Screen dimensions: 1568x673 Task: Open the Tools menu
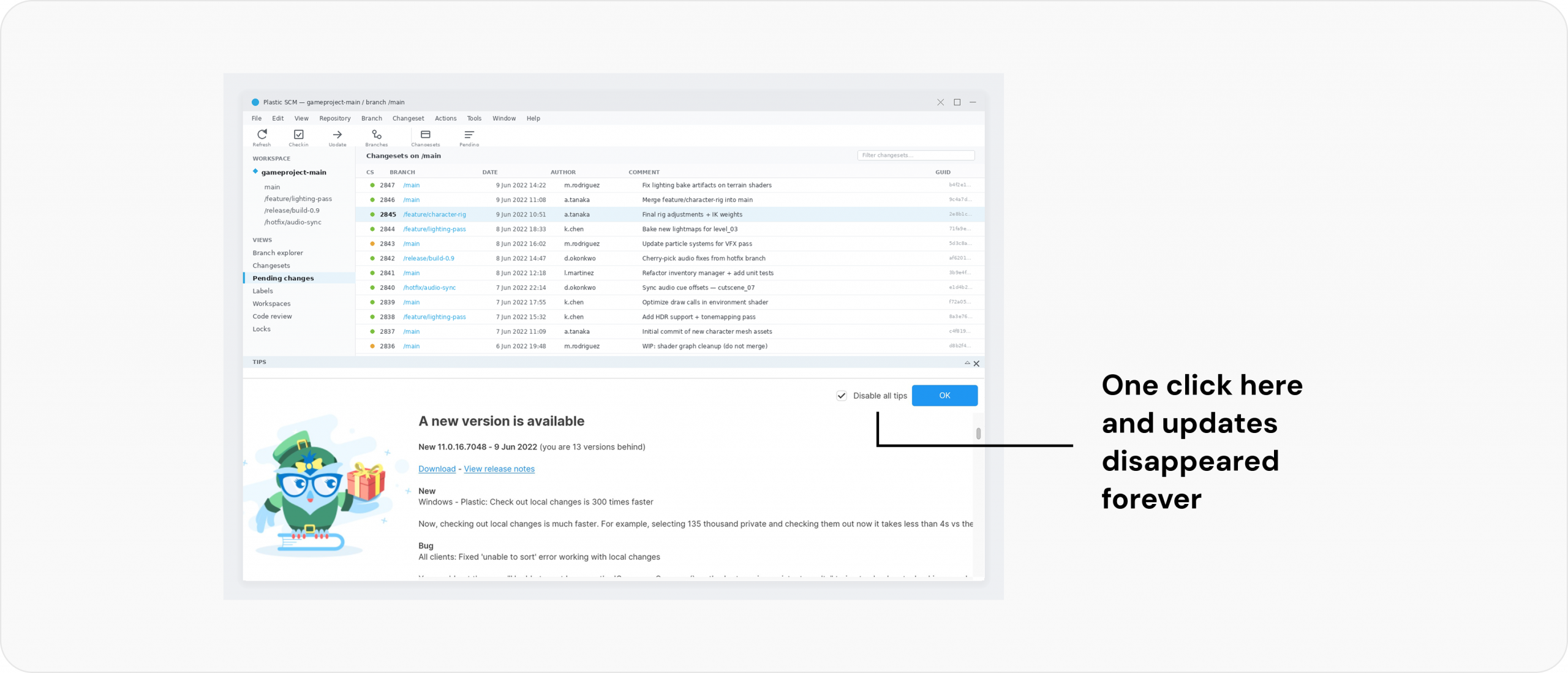pyautogui.click(x=474, y=119)
